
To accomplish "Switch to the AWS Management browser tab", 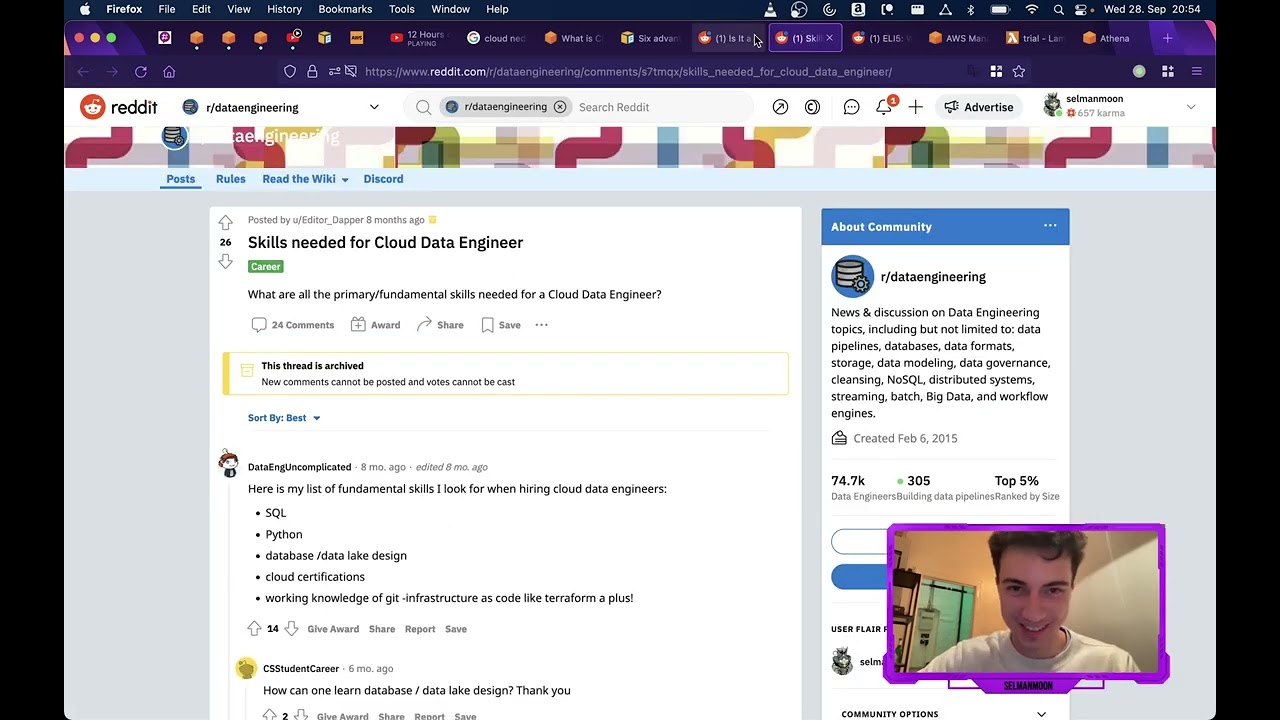I will click(958, 38).
